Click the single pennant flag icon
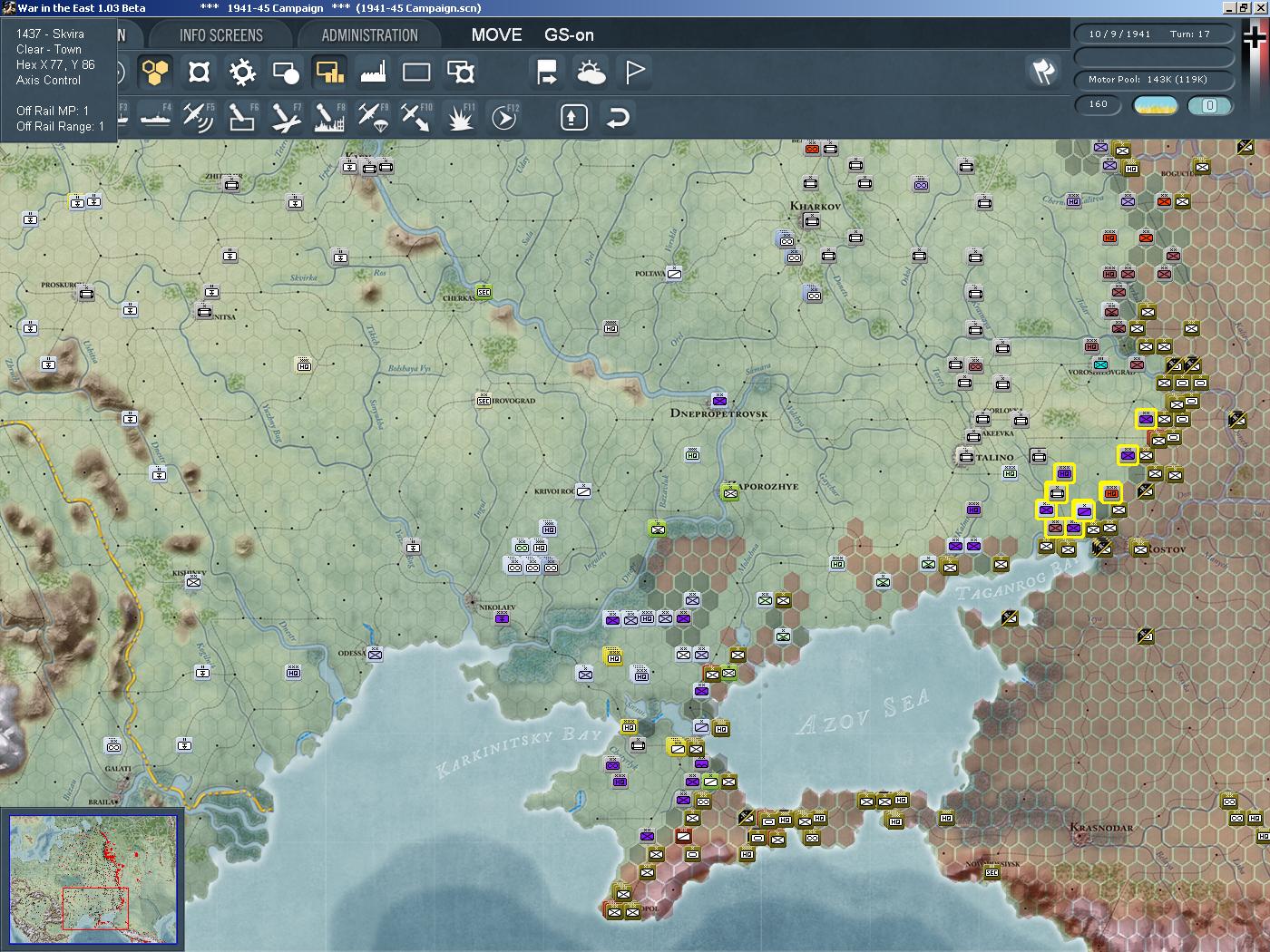 (635, 72)
